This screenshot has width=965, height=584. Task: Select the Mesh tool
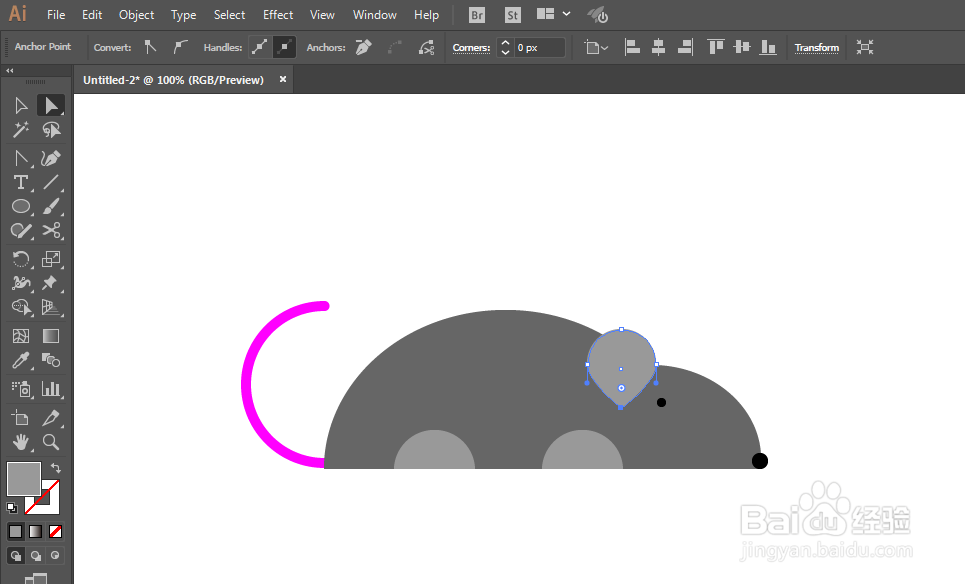21,336
